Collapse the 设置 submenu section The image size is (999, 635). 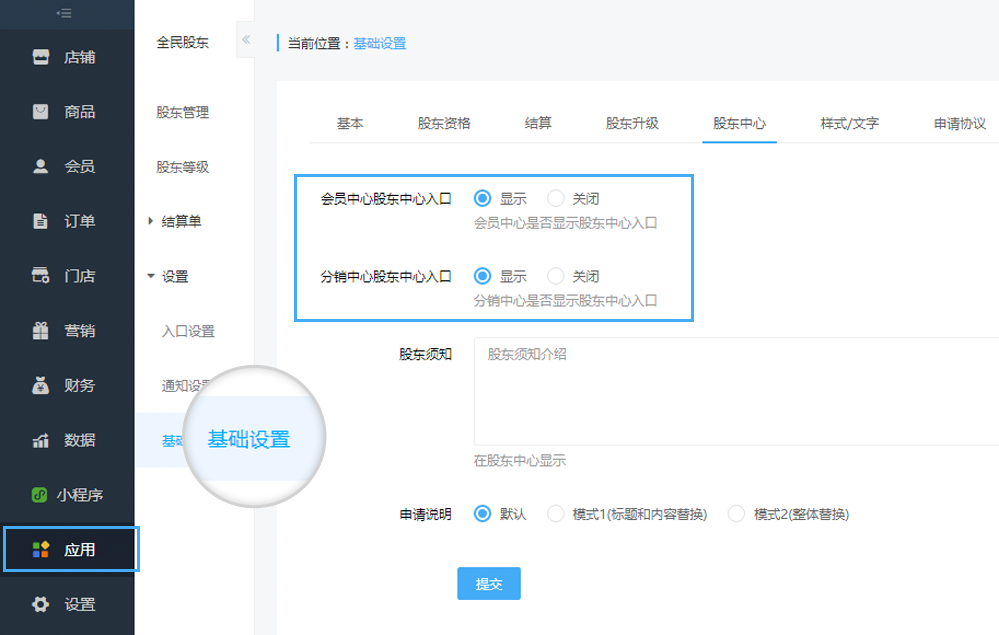coord(151,276)
